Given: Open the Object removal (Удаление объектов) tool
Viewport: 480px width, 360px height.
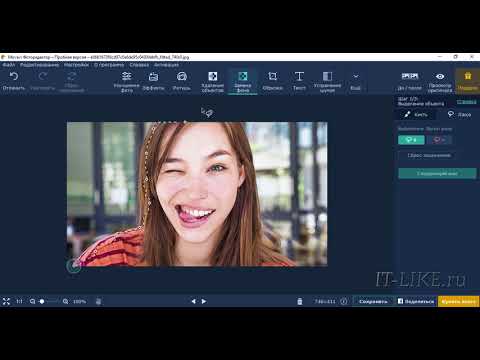Looking at the screenshot, I should [x=213, y=82].
